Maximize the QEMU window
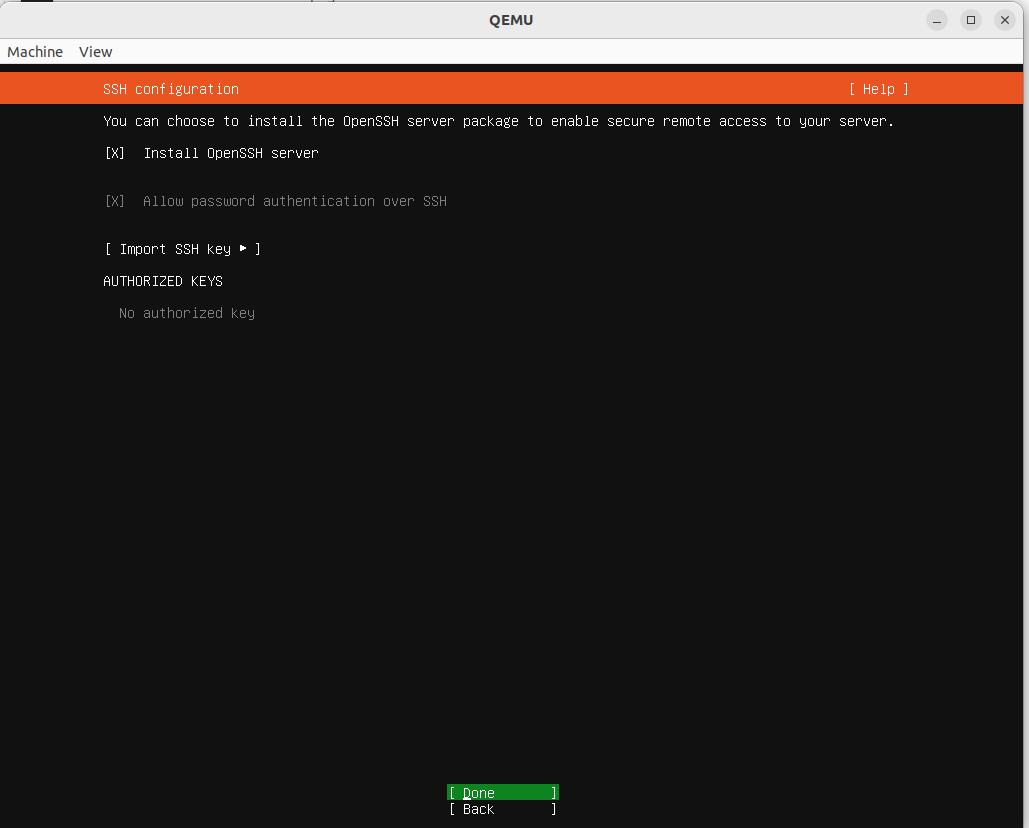This screenshot has width=1029, height=828. 970,19
